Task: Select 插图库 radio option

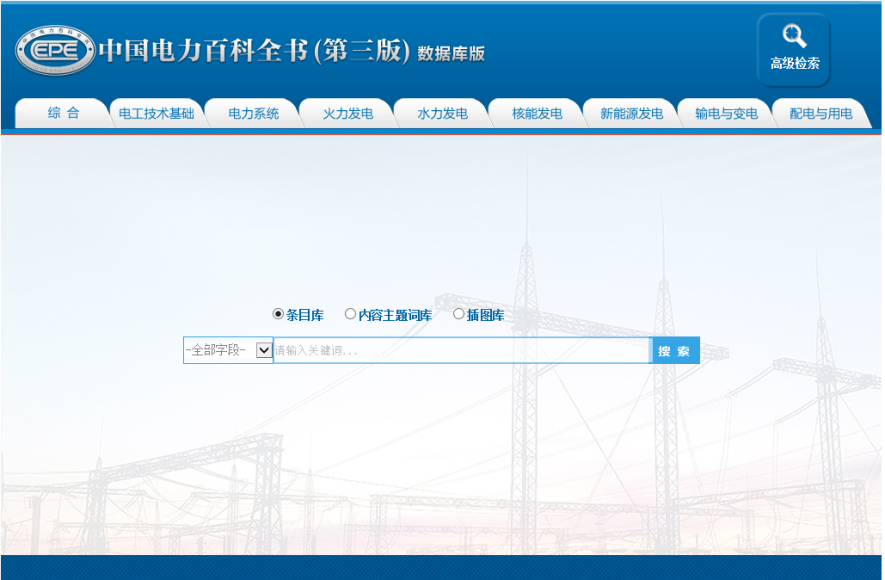Action: (x=458, y=314)
